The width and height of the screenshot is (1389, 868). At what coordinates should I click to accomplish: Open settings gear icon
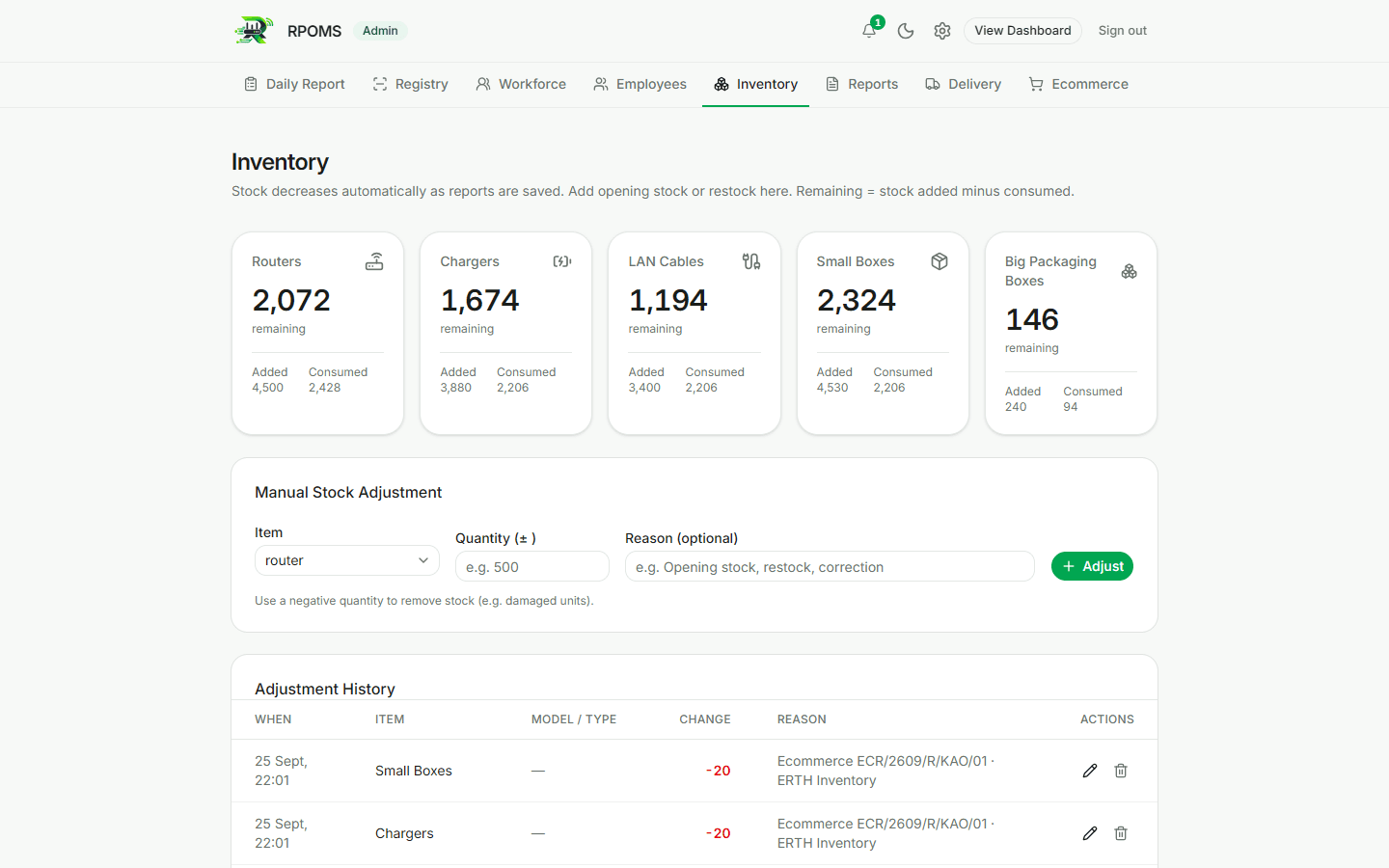click(x=942, y=31)
